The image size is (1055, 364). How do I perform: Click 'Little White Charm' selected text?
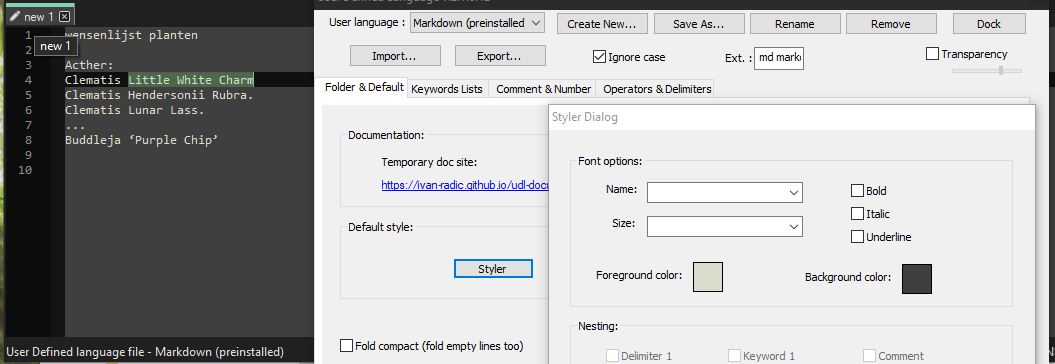click(x=191, y=80)
